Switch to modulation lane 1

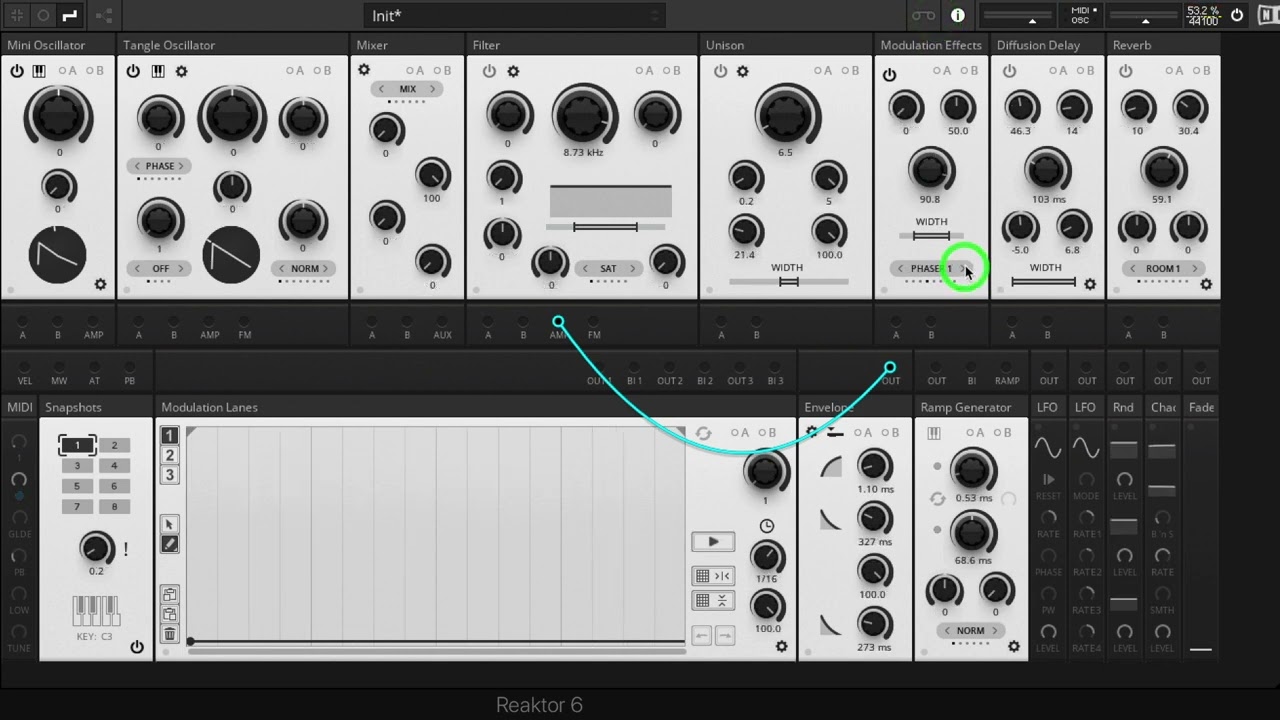pos(169,435)
